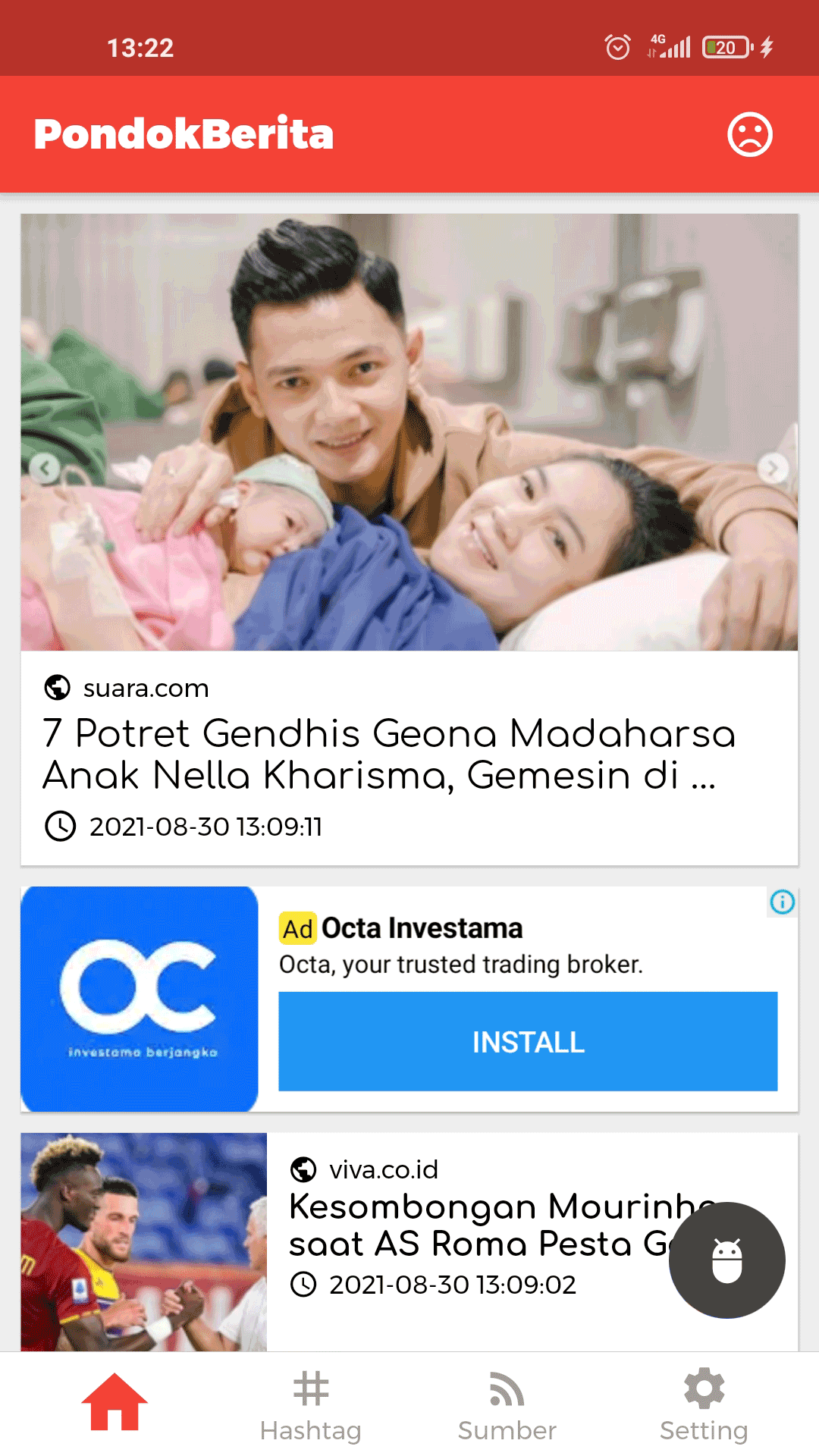The image size is (819, 1456).
Task: Click the PondokBerita app title
Action: click(x=184, y=134)
